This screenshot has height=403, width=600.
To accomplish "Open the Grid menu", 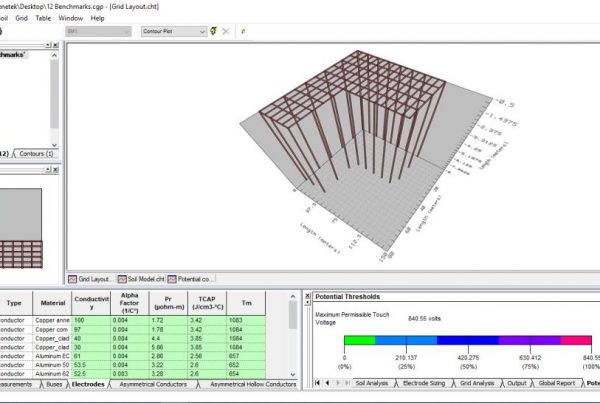I will pyautogui.click(x=21, y=18).
